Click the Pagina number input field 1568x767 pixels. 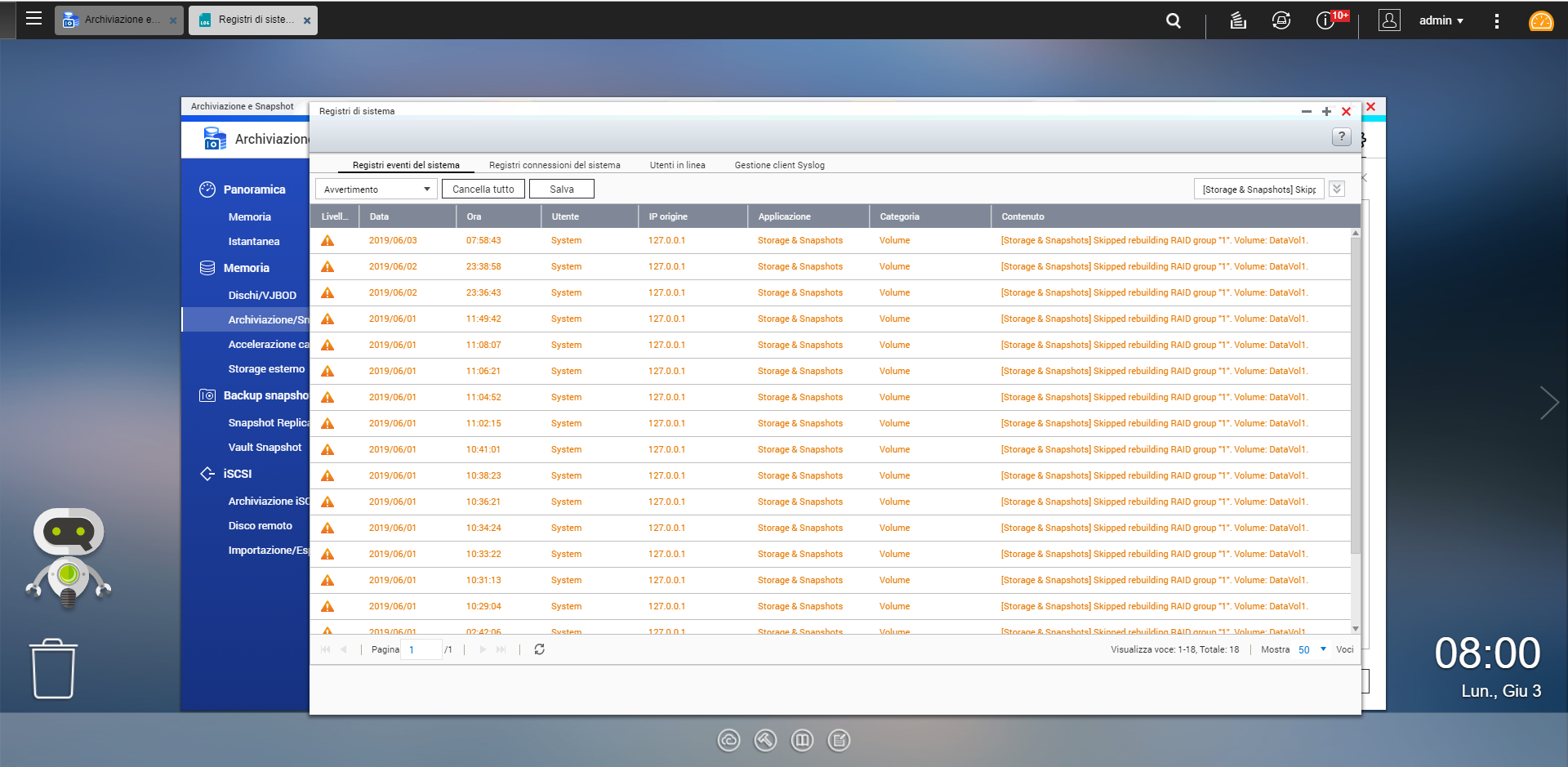coord(421,649)
